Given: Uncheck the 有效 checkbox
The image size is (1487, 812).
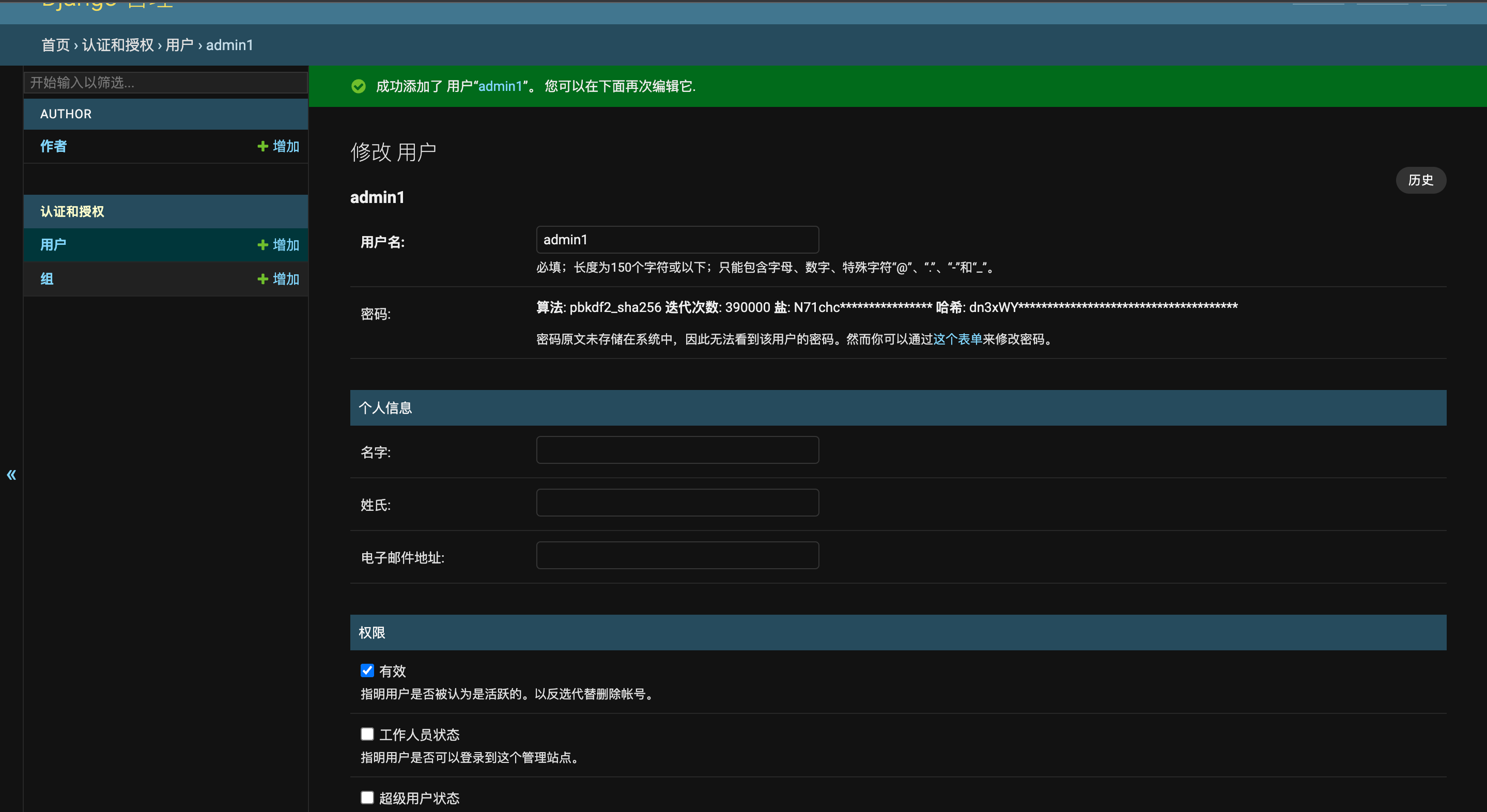Looking at the screenshot, I should (x=367, y=670).
